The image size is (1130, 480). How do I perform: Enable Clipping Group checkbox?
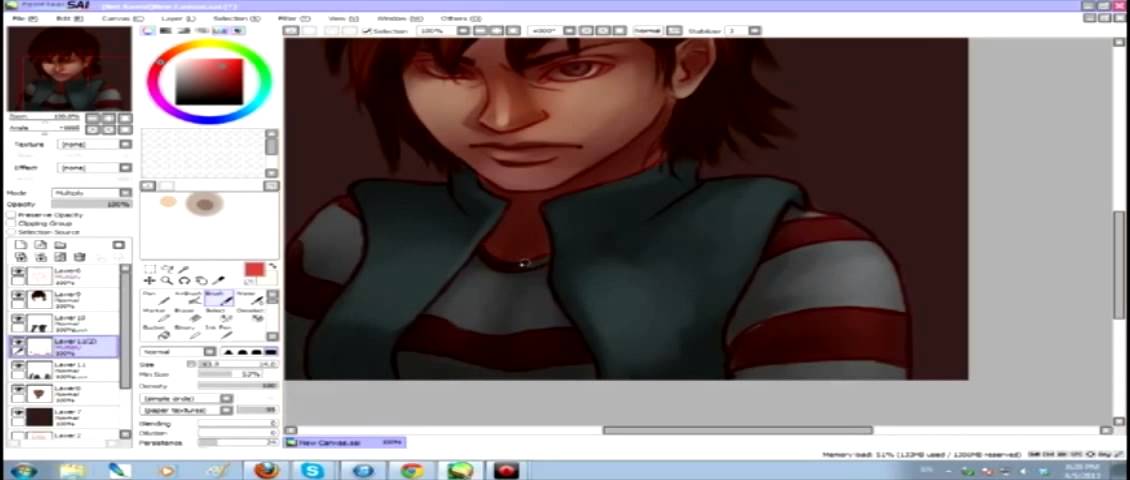(x=12, y=223)
